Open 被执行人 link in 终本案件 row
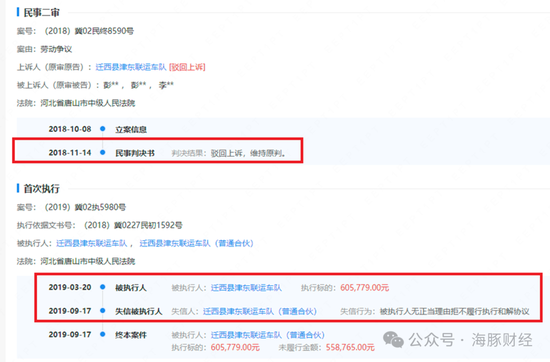Viewport: 550px width, 362px height. pyautogui.click(x=268, y=335)
